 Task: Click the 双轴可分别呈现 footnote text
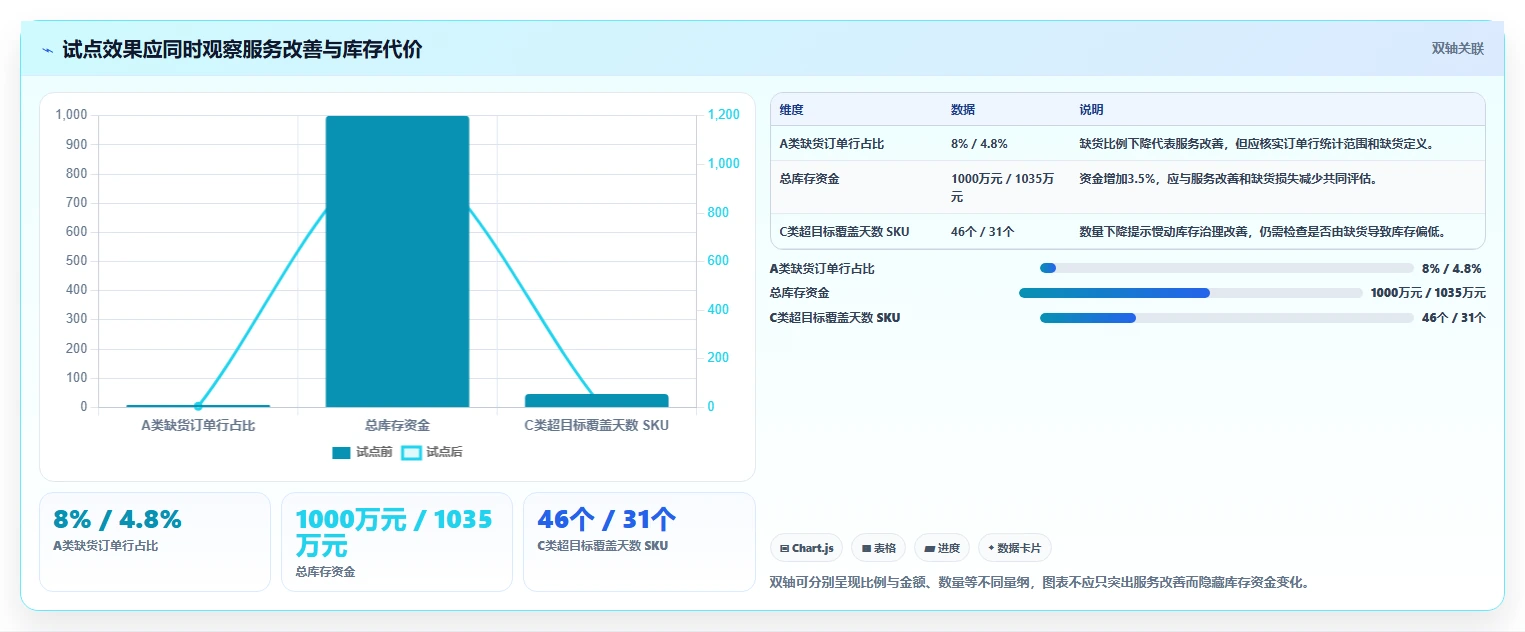pyautogui.click(x=1040, y=582)
